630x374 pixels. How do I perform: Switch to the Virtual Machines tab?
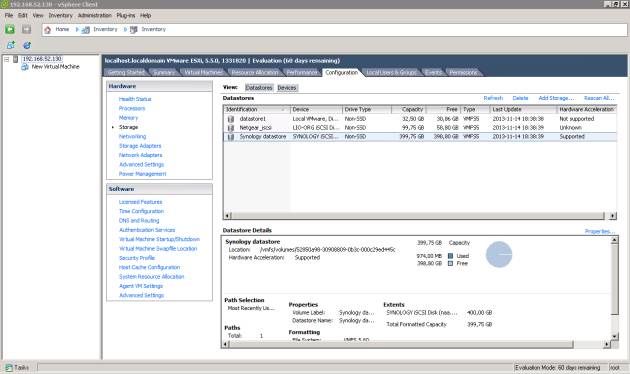pyautogui.click(x=203, y=72)
